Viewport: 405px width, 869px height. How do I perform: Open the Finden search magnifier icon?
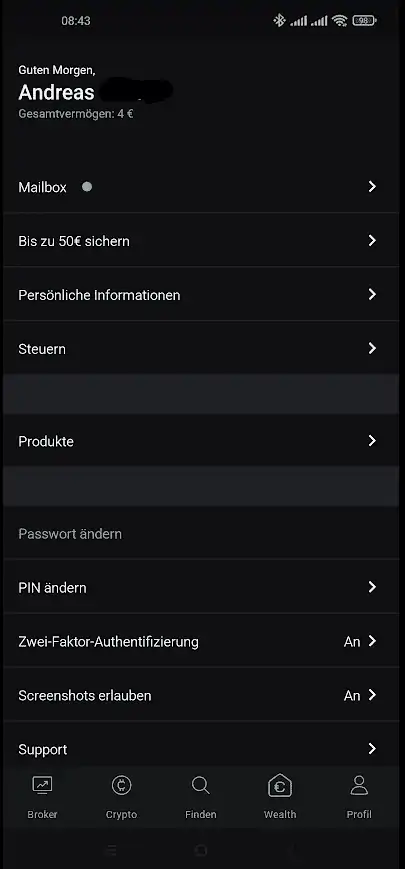pyautogui.click(x=201, y=785)
